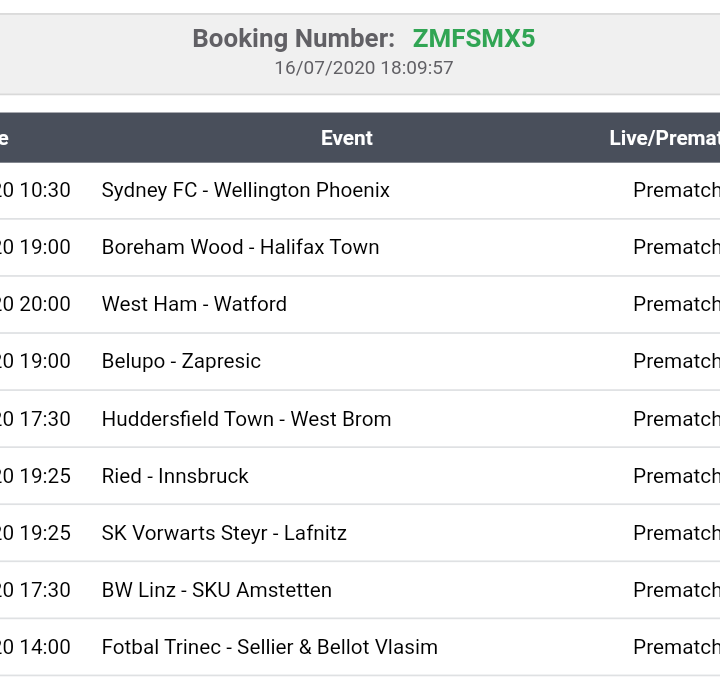The image size is (720, 688).
Task: Select the Boreham Wood - Halifax Town event
Action: (240, 247)
